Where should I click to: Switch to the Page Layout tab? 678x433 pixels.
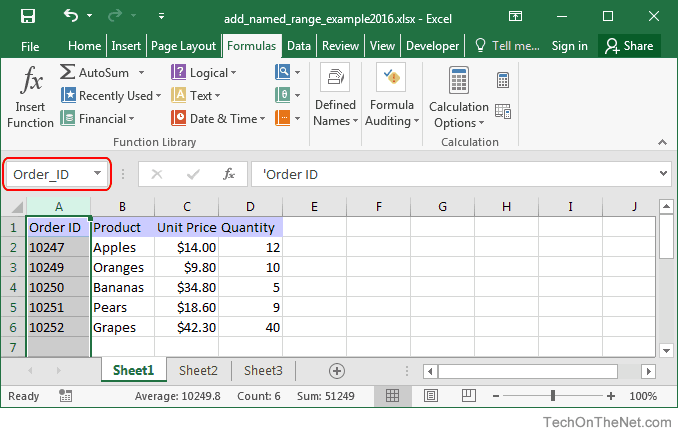pyautogui.click(x=183, y=46)
